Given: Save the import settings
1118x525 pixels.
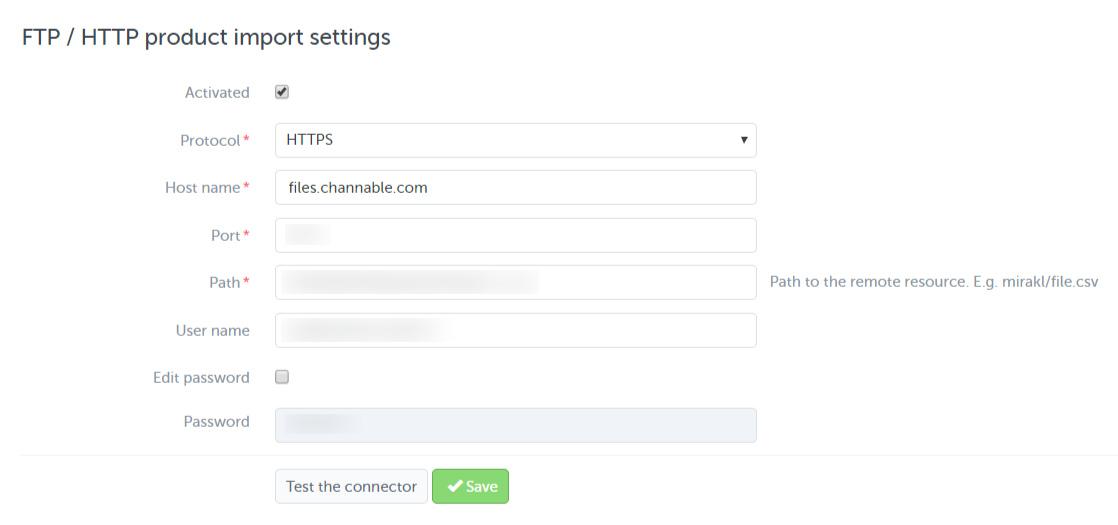Looking at the screenshot, I should tap(471, 486).
